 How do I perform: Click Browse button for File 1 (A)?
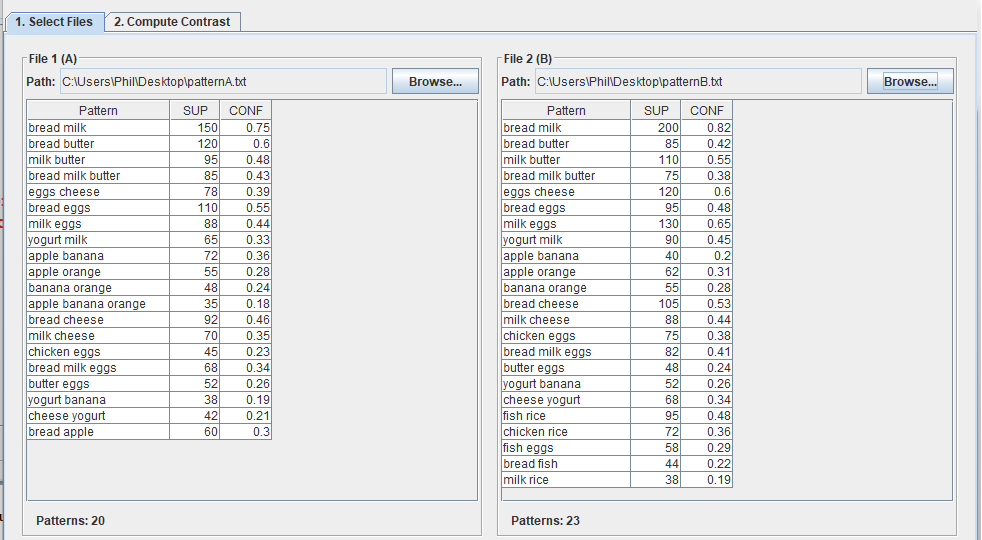[x=435, y=82]
